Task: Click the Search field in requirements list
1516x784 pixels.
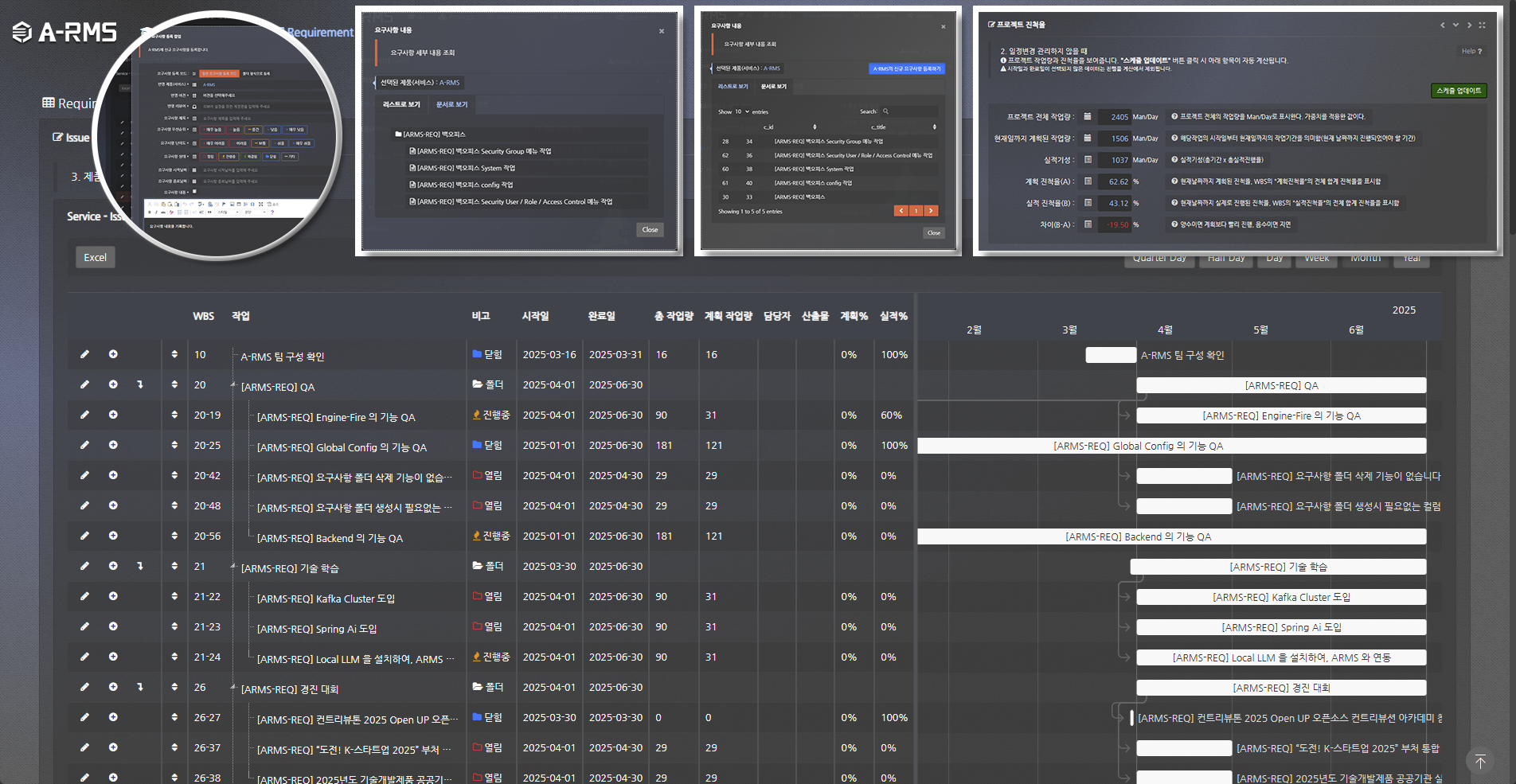Action: [912, 111]
